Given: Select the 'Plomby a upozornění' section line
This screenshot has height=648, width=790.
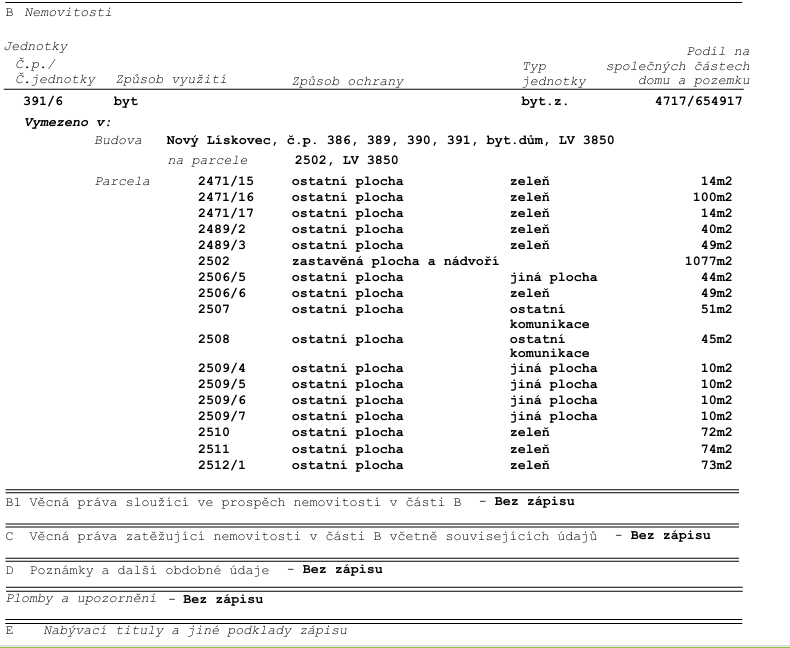Looking at the screenshot, I should [x=134, y=599].
